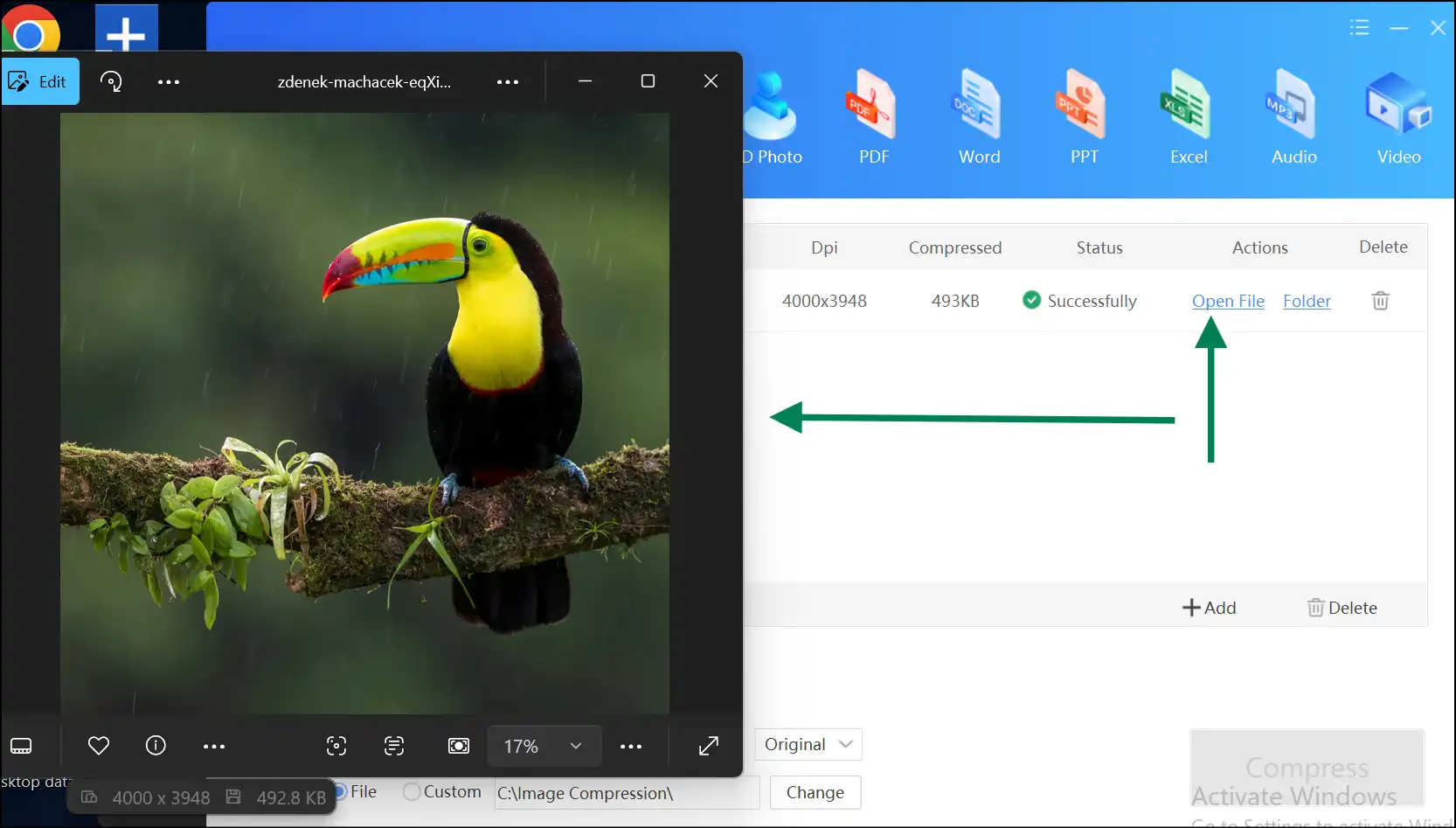Switch to the Video compression tab
The width and height of the screenshot is (1456, 828).
pos(1398,118)
